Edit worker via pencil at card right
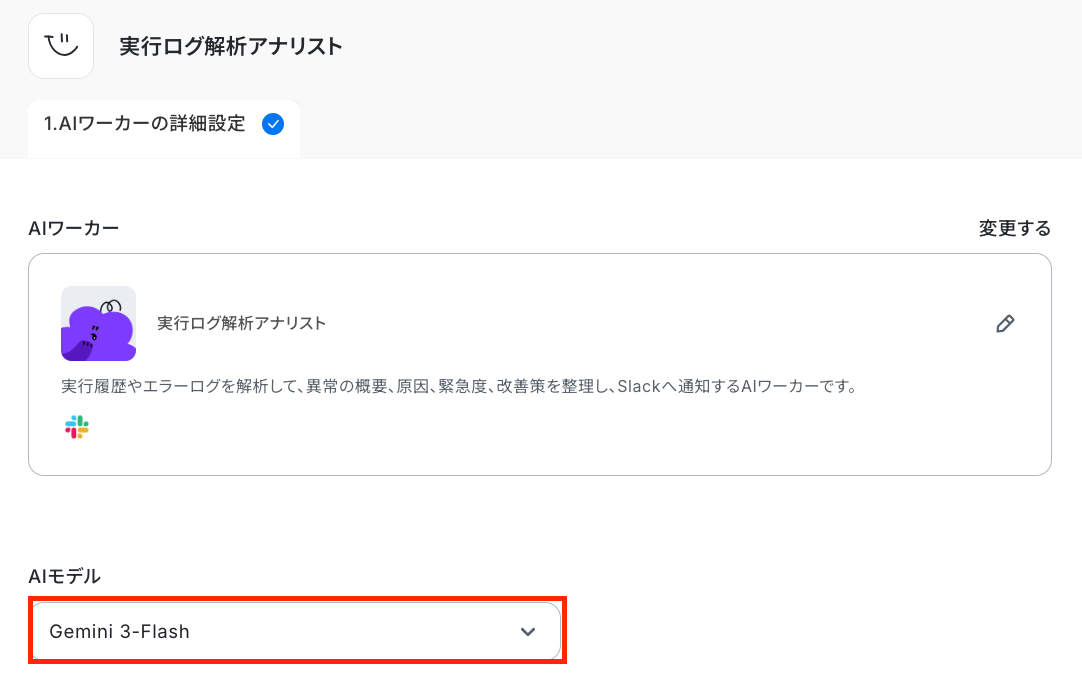The height and width of the screenshot is (684, 1082). 1005,324
